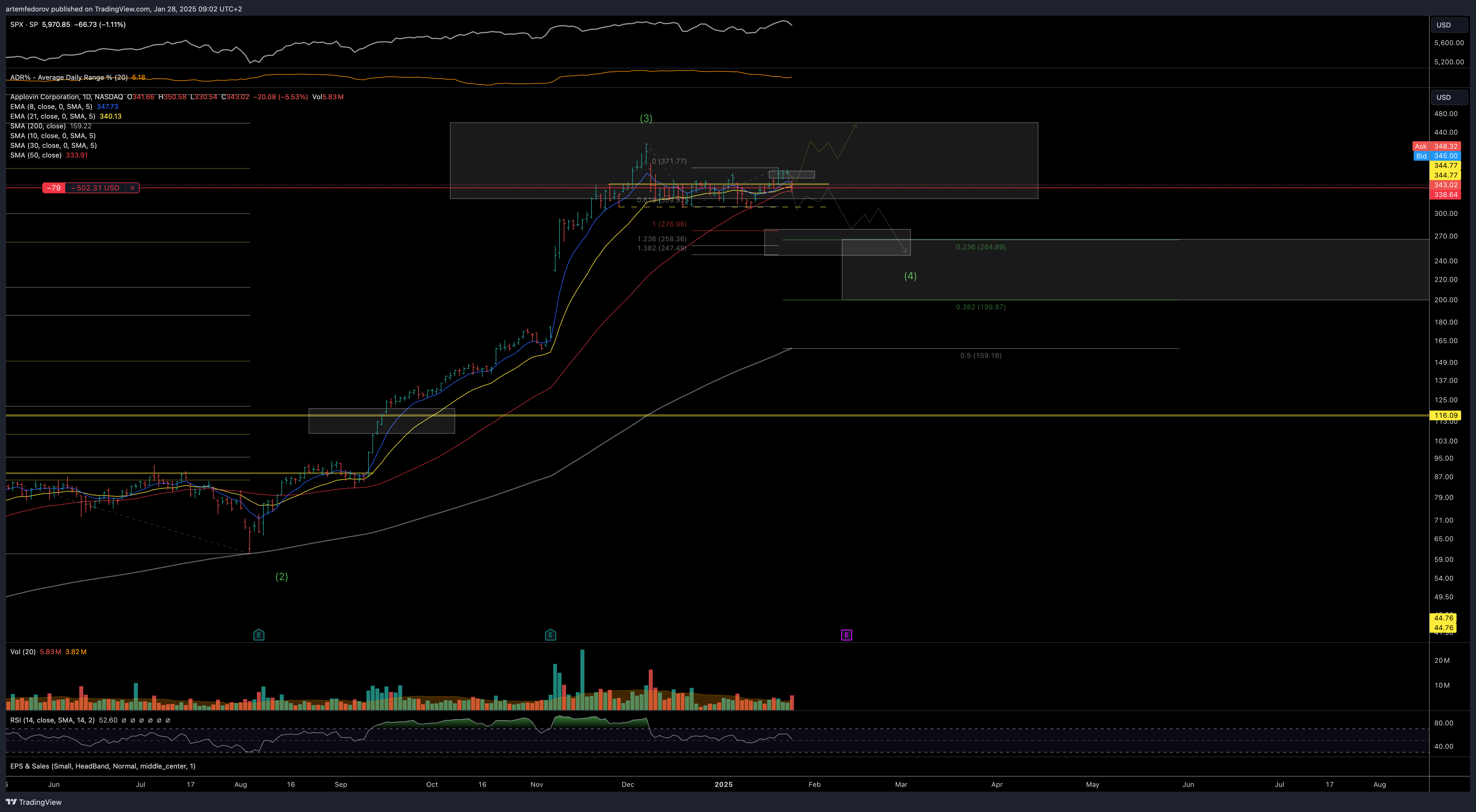
Task: Click the 1.382 (247.49) Fibonacci label
Action: pos(662,248)
